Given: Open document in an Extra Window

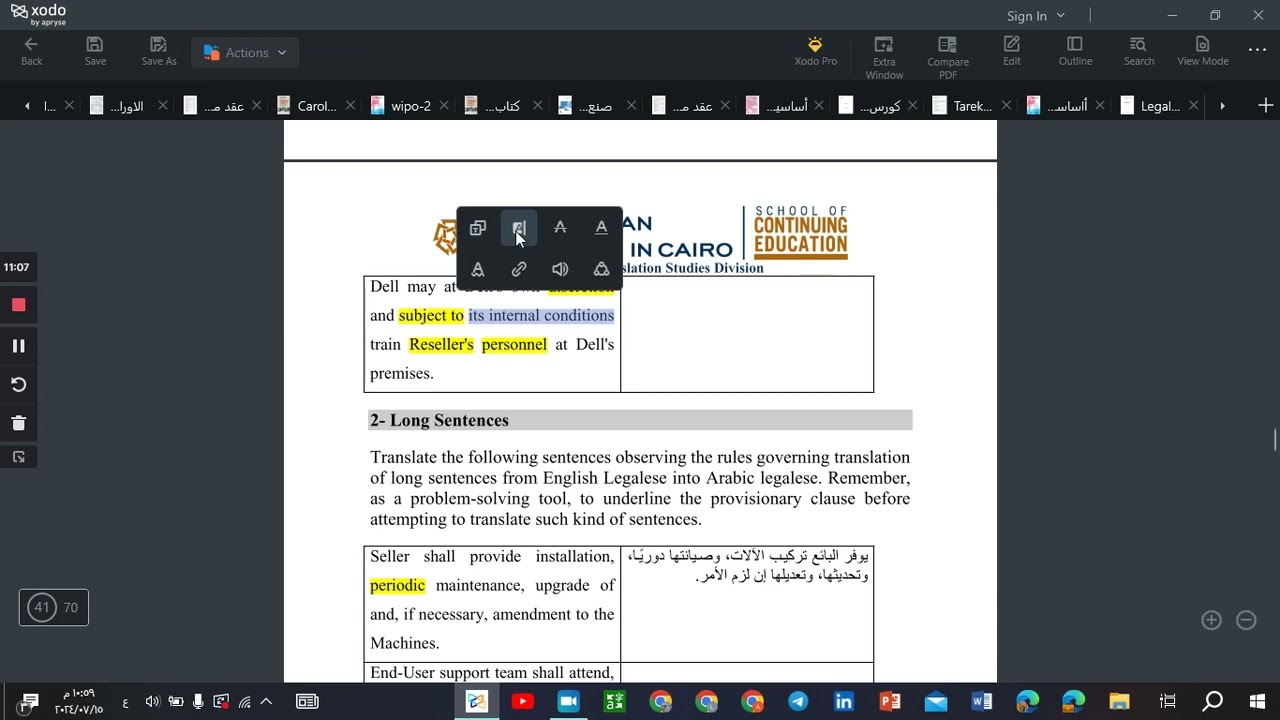Looking at the screenshot, I should [x=884, y=58].
